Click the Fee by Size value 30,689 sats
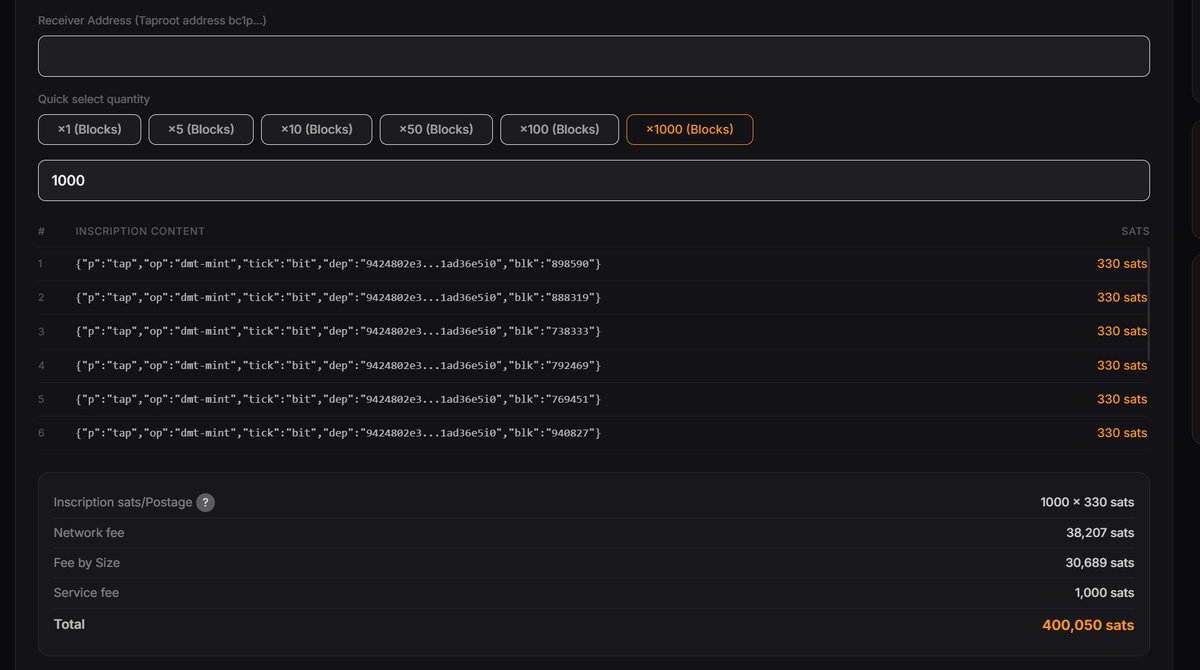Screen dimensions: 1200x670 (x=1100, y=563)
